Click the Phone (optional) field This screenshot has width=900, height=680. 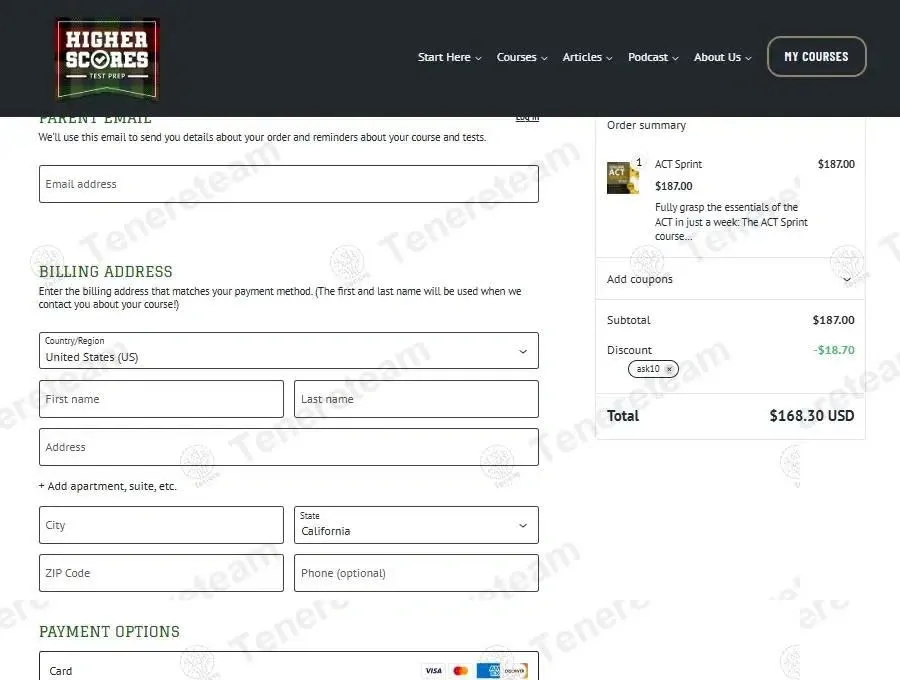pos(416,573)
